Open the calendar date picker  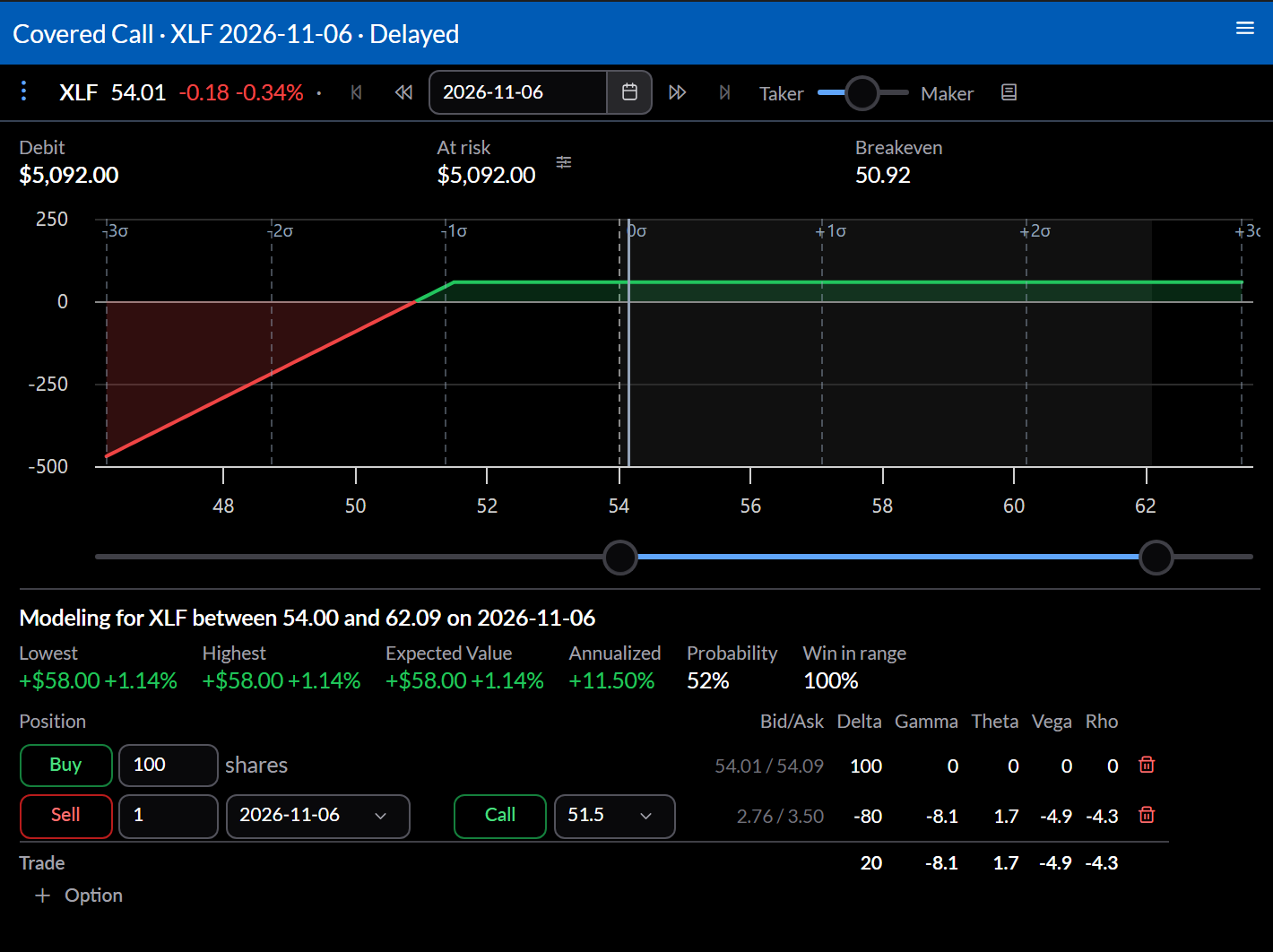[629, 92]
